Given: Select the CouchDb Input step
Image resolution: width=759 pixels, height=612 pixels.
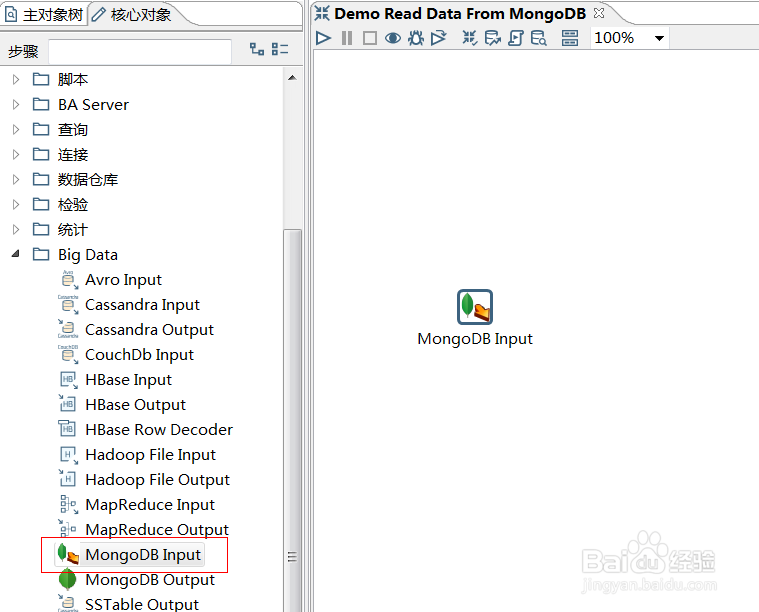Looking at the screenshot, I should [x=139, y=355].
